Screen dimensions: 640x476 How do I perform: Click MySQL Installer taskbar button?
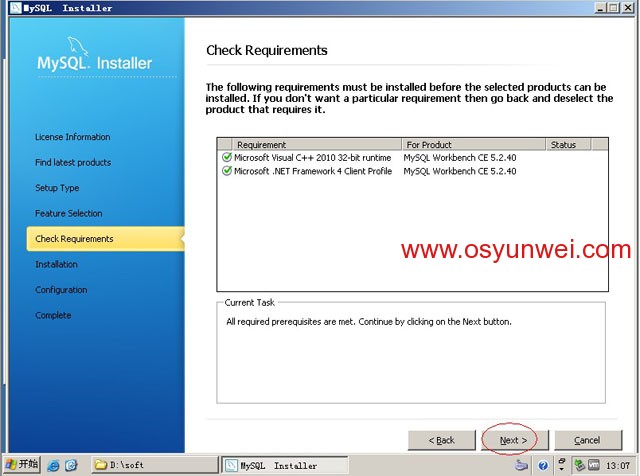point(285,465)
